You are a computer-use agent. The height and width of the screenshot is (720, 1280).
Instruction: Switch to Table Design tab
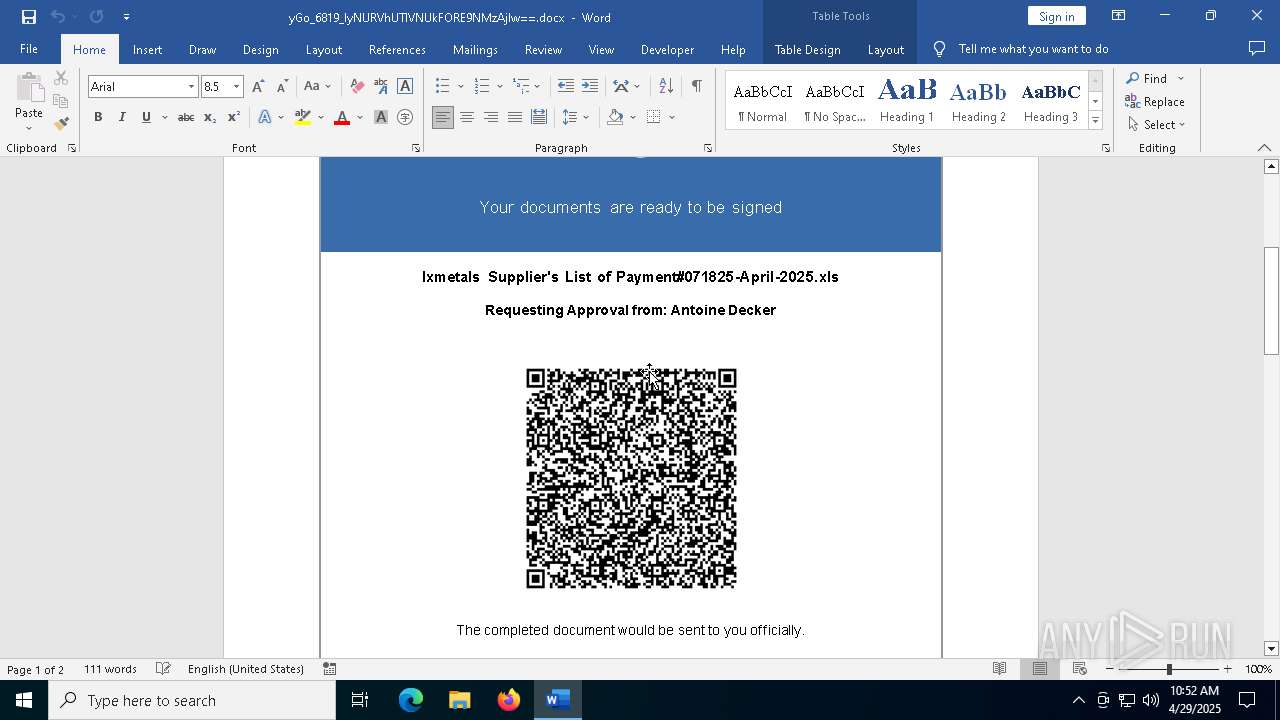(807, 49)
